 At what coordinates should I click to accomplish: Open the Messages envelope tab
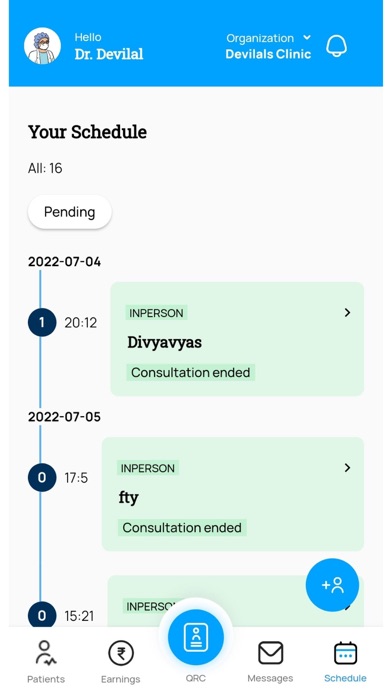(x=270, y=661)
